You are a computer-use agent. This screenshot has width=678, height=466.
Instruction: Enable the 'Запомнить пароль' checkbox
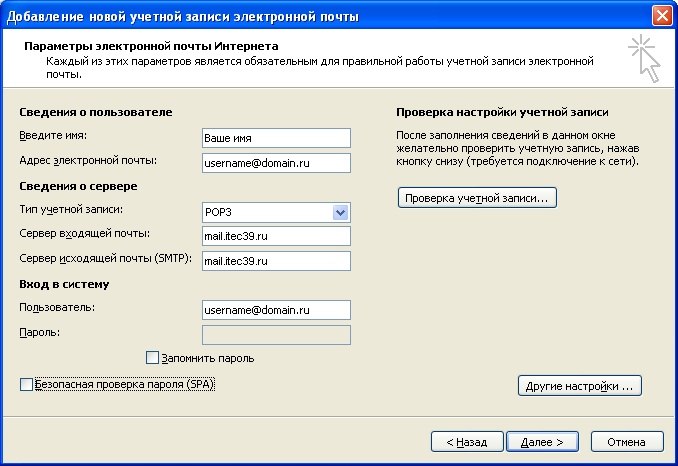[153, 358]
